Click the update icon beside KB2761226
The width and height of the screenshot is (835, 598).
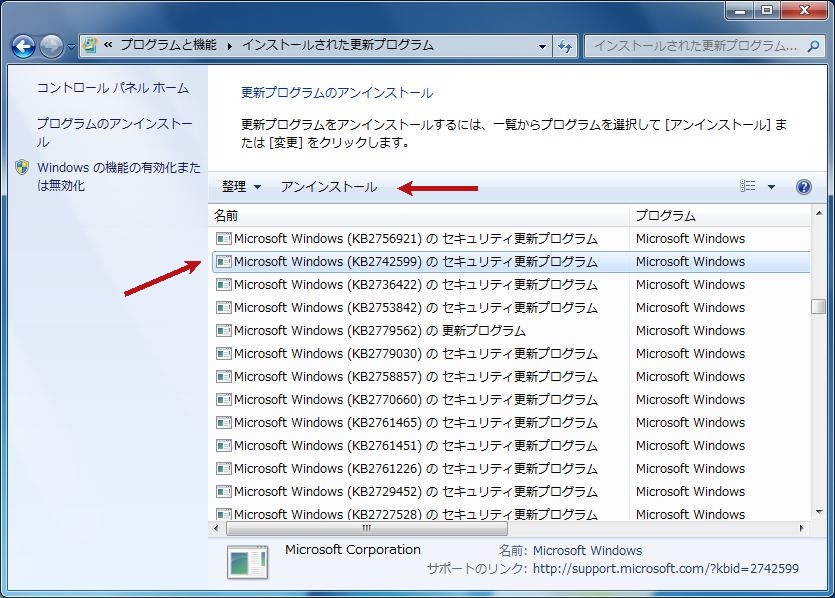click(x=224, y=468)
